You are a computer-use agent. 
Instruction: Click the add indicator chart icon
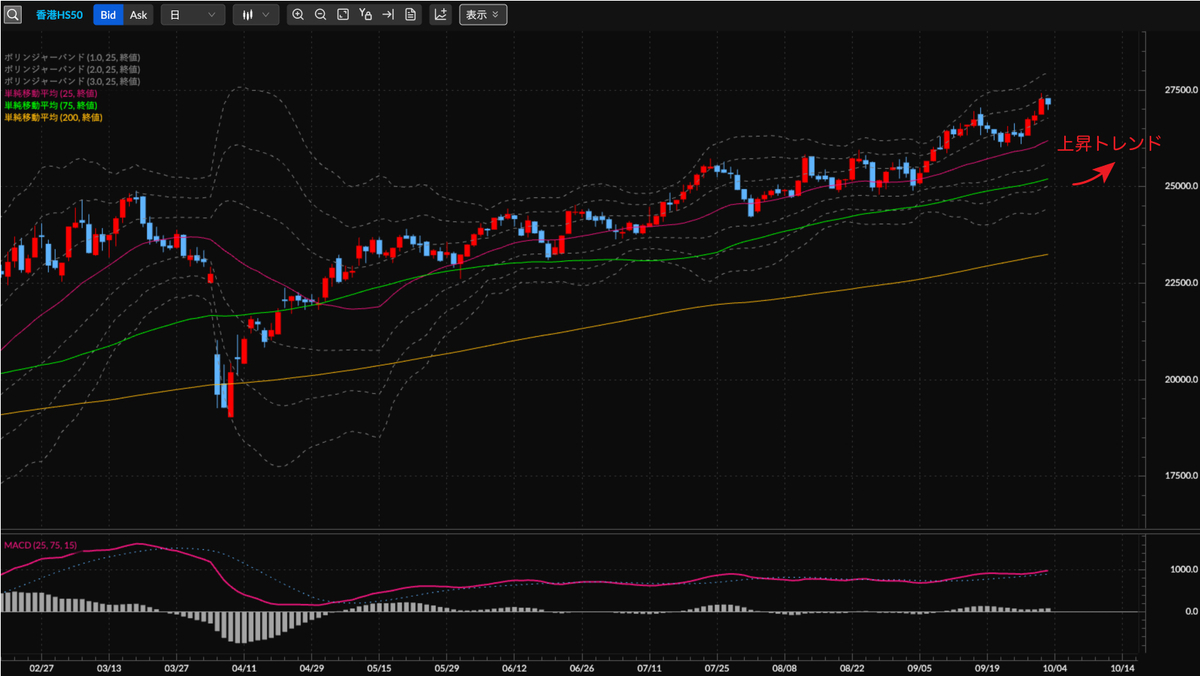tap(440, 15)
